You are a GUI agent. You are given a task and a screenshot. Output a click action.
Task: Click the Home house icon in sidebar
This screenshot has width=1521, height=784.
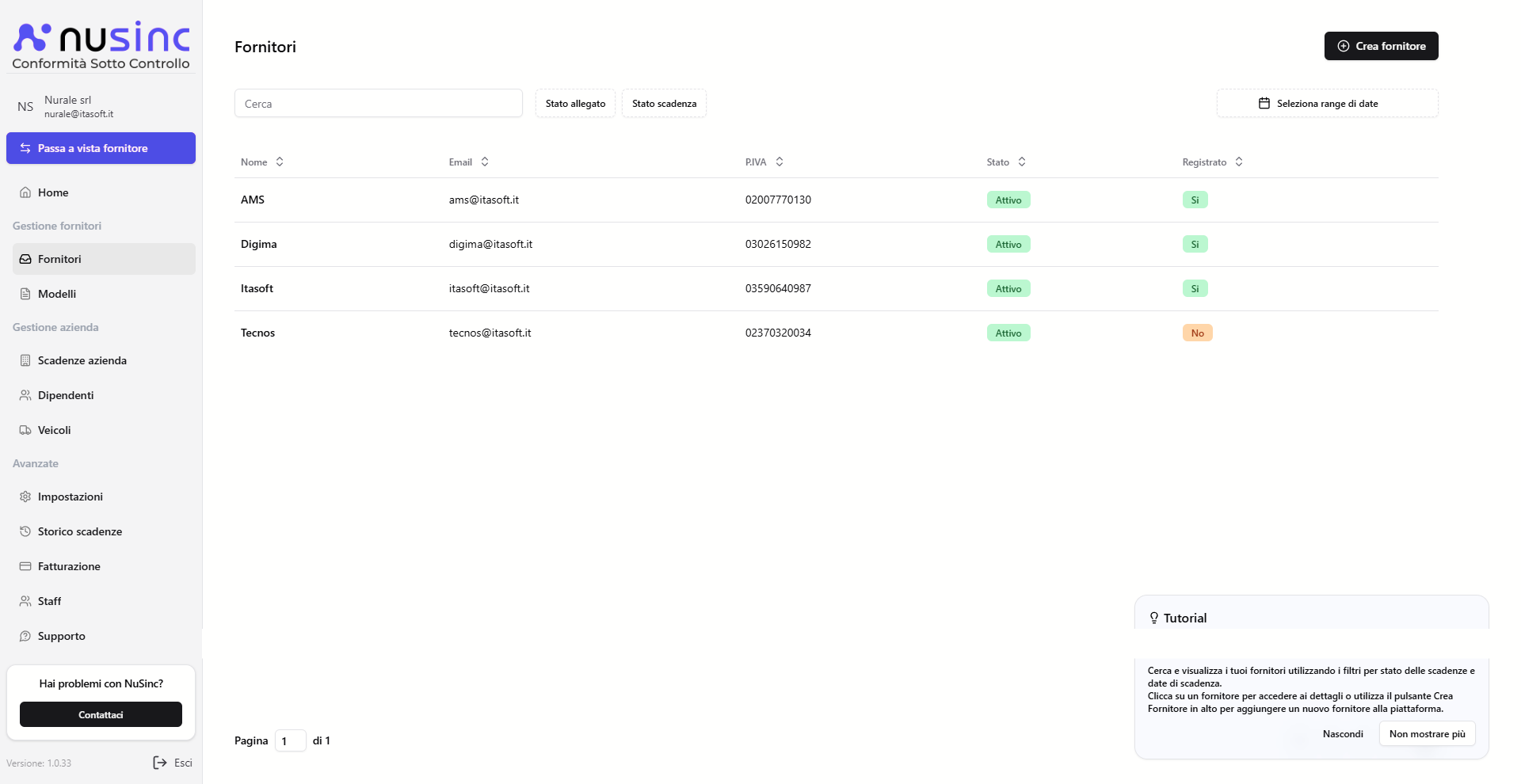[25, 192]
